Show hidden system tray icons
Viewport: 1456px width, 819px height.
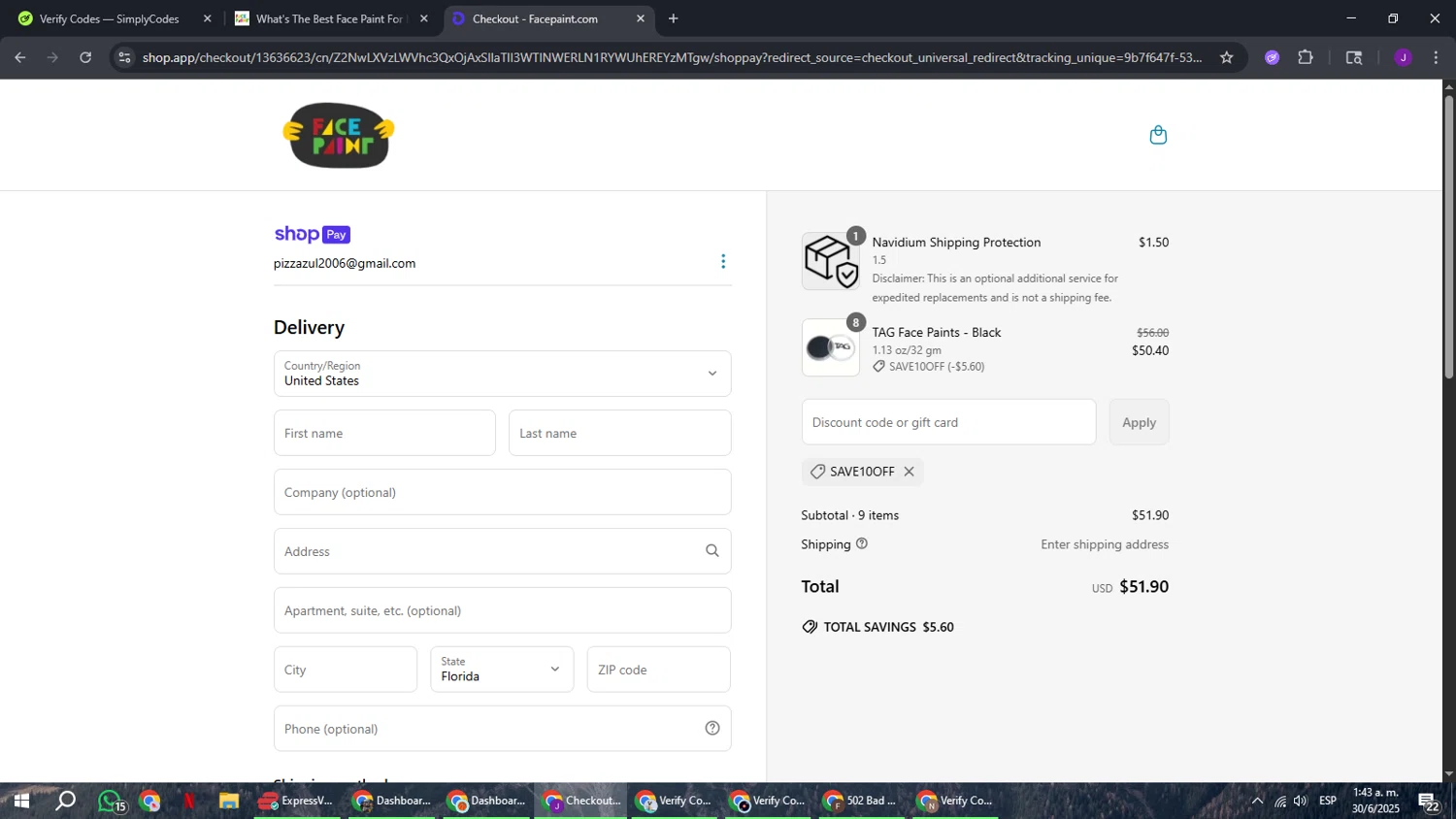coord(1258,802)
